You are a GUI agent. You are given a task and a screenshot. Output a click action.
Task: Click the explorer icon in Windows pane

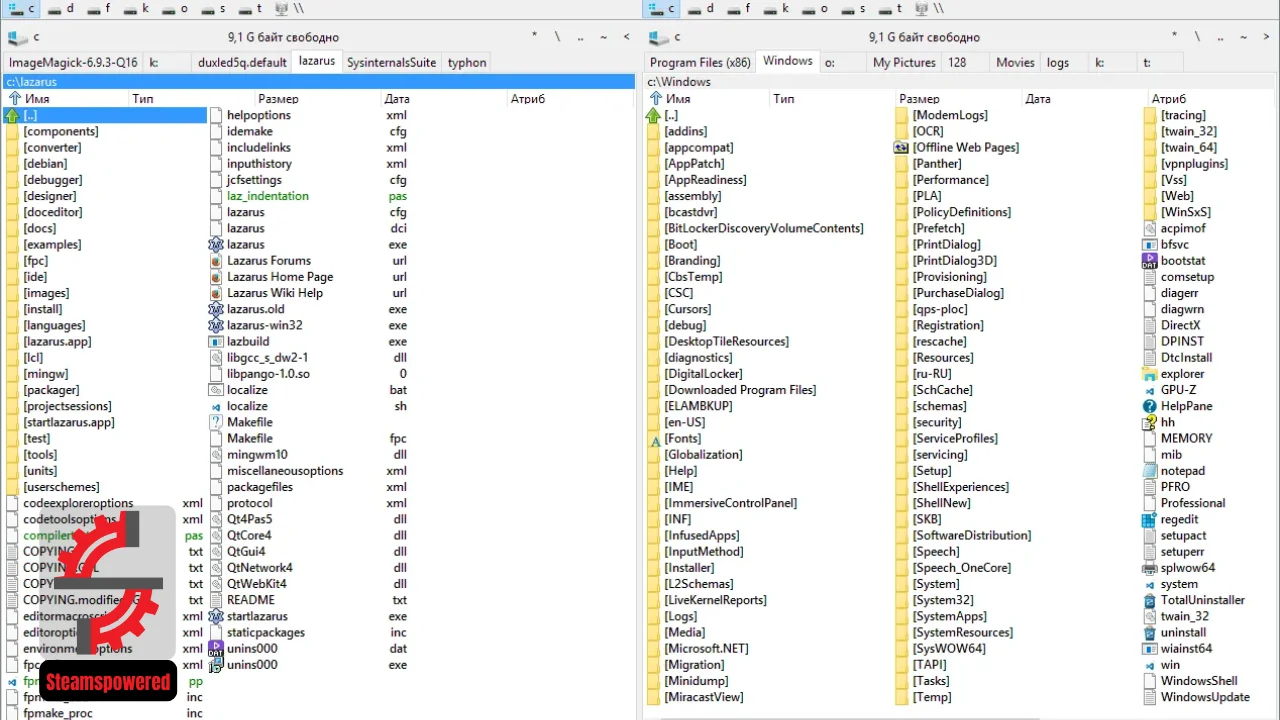point(1150,374)
